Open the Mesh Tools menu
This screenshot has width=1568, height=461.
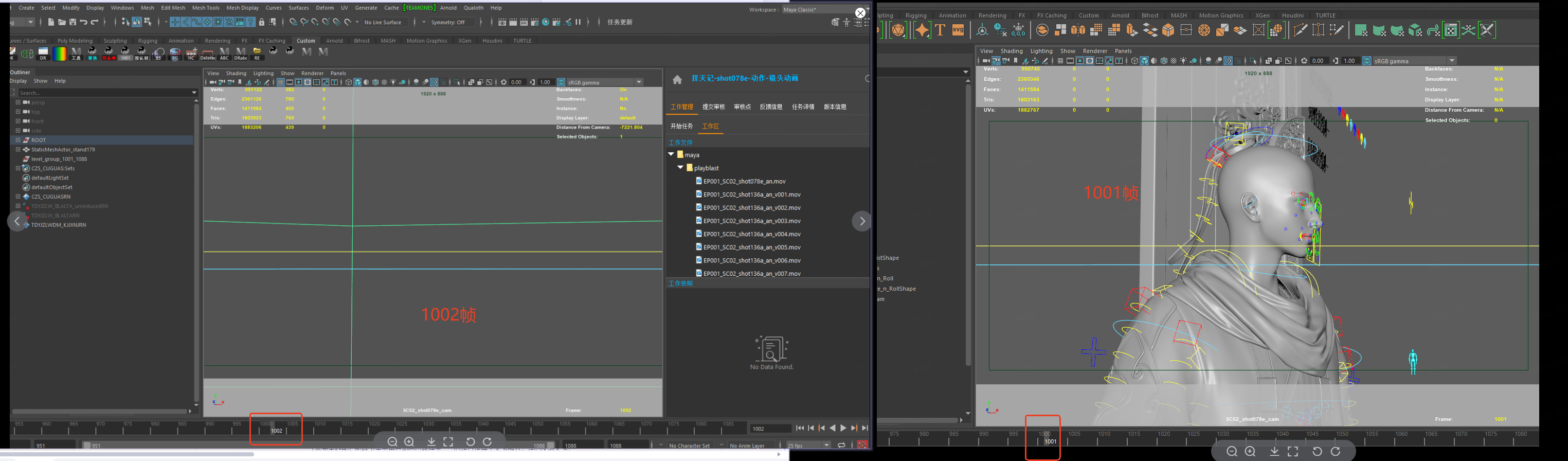click(205, 8)
